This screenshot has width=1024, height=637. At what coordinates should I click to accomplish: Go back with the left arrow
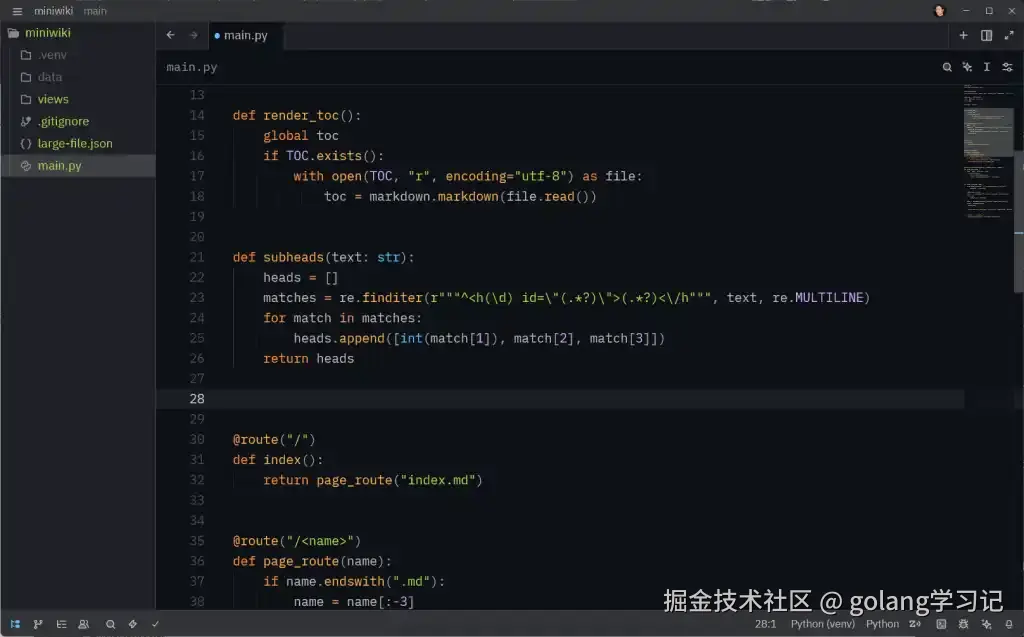(170, 35)
